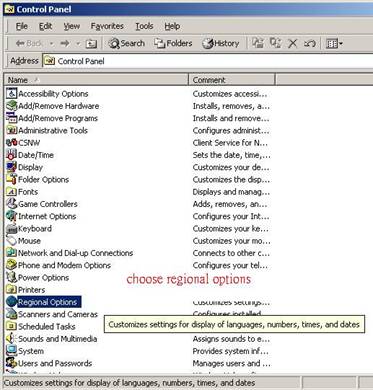Open the Fonts folder icon
The image size is (373, 390).
pos(12,192)
